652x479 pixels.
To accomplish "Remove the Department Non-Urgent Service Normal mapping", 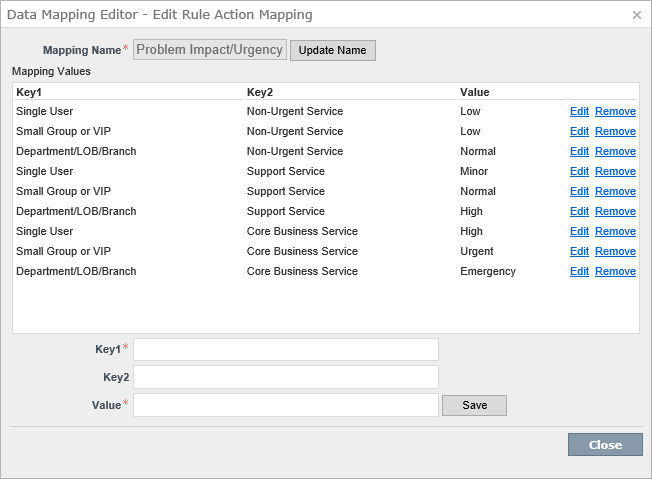I will [615, 151].
